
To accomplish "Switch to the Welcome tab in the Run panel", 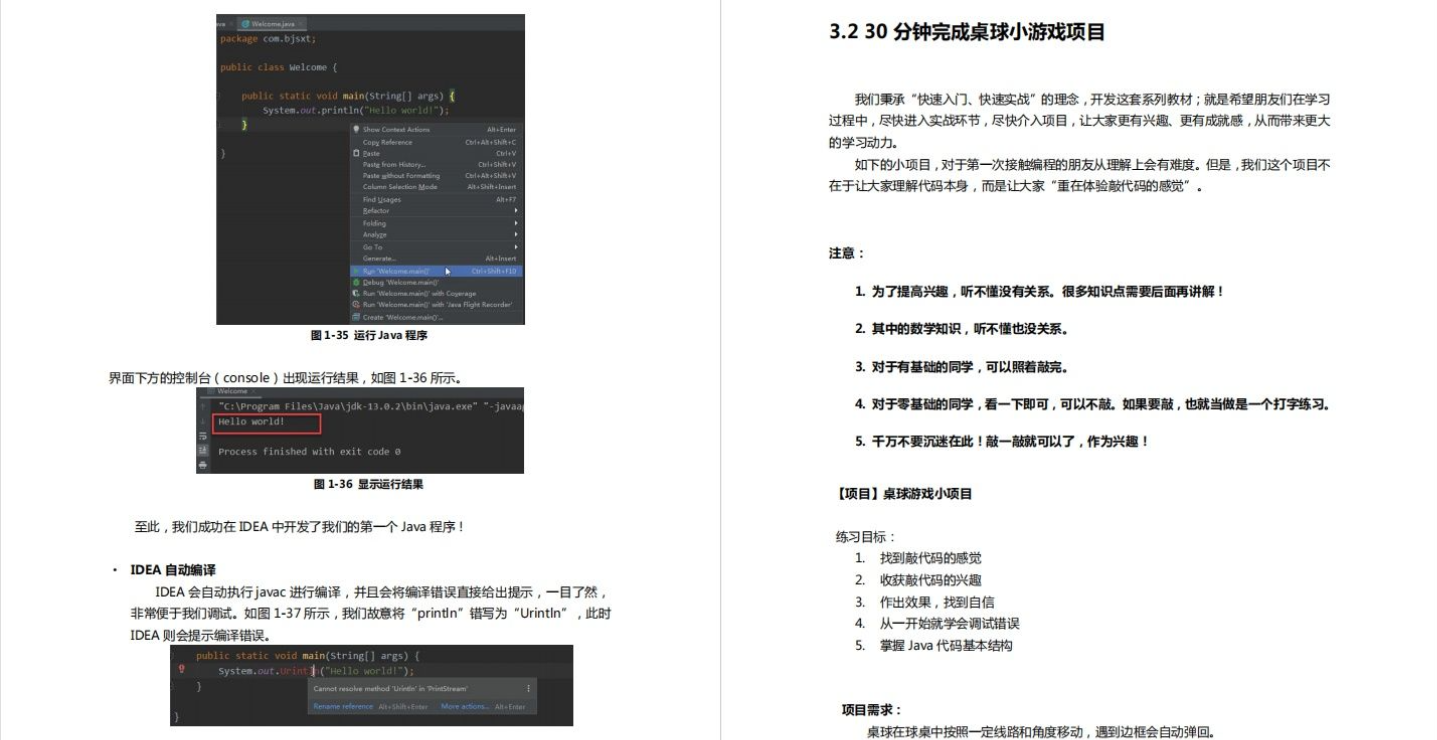I will pos(232,390).
